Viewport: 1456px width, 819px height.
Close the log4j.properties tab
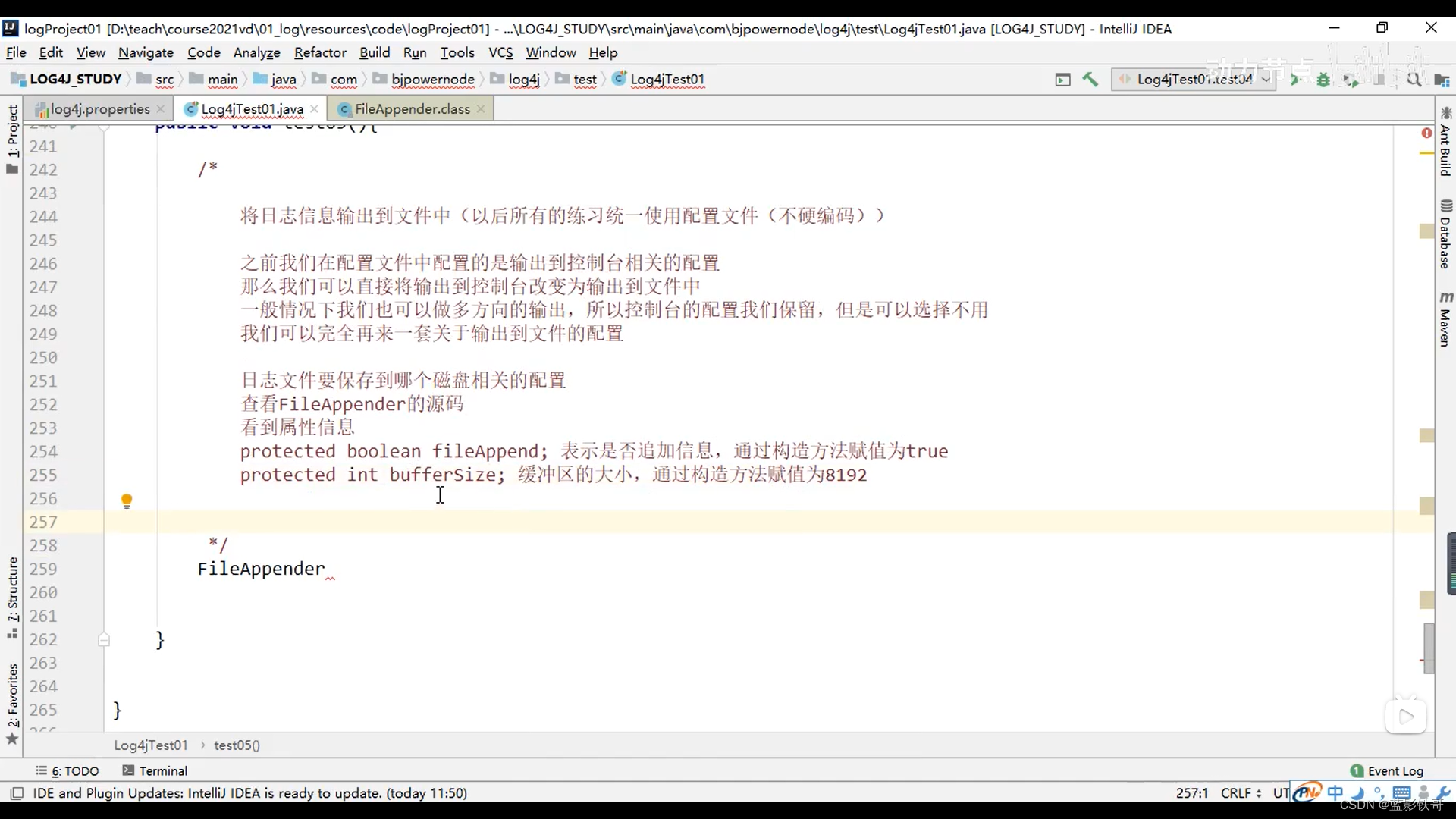point(161,109)
